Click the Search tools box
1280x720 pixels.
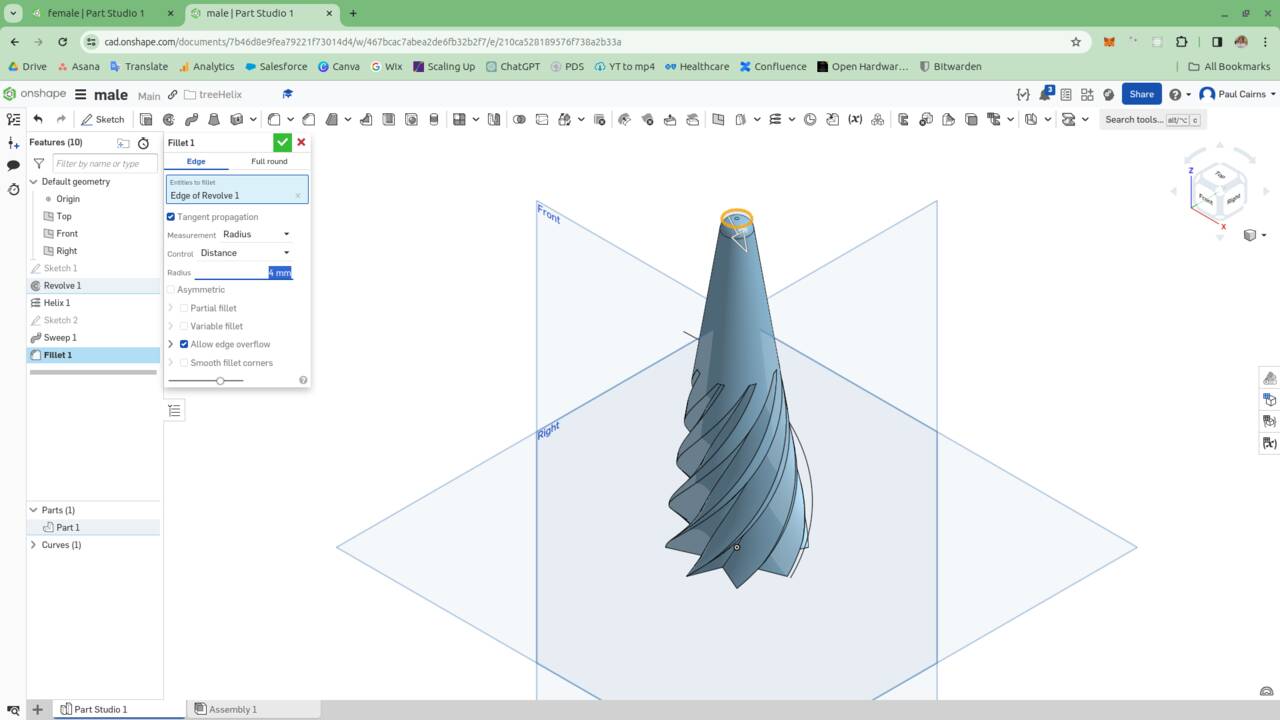pyautogui.click(x=1152, y=119)
